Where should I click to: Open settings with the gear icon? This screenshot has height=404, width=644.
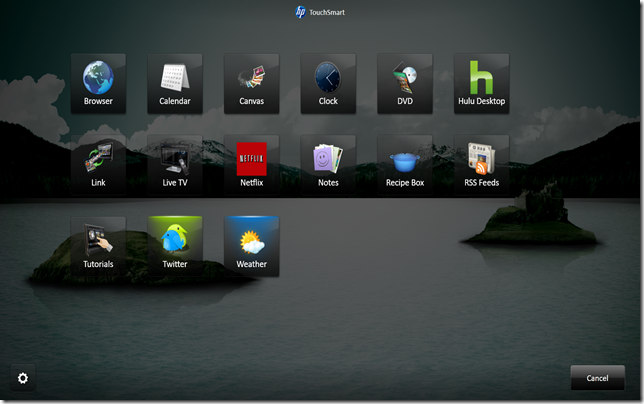pos(23,378)
